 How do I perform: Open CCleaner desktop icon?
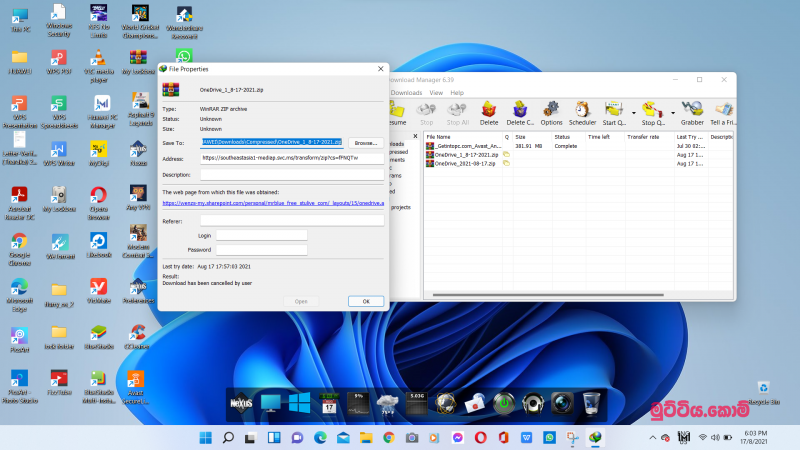point(137,337)
